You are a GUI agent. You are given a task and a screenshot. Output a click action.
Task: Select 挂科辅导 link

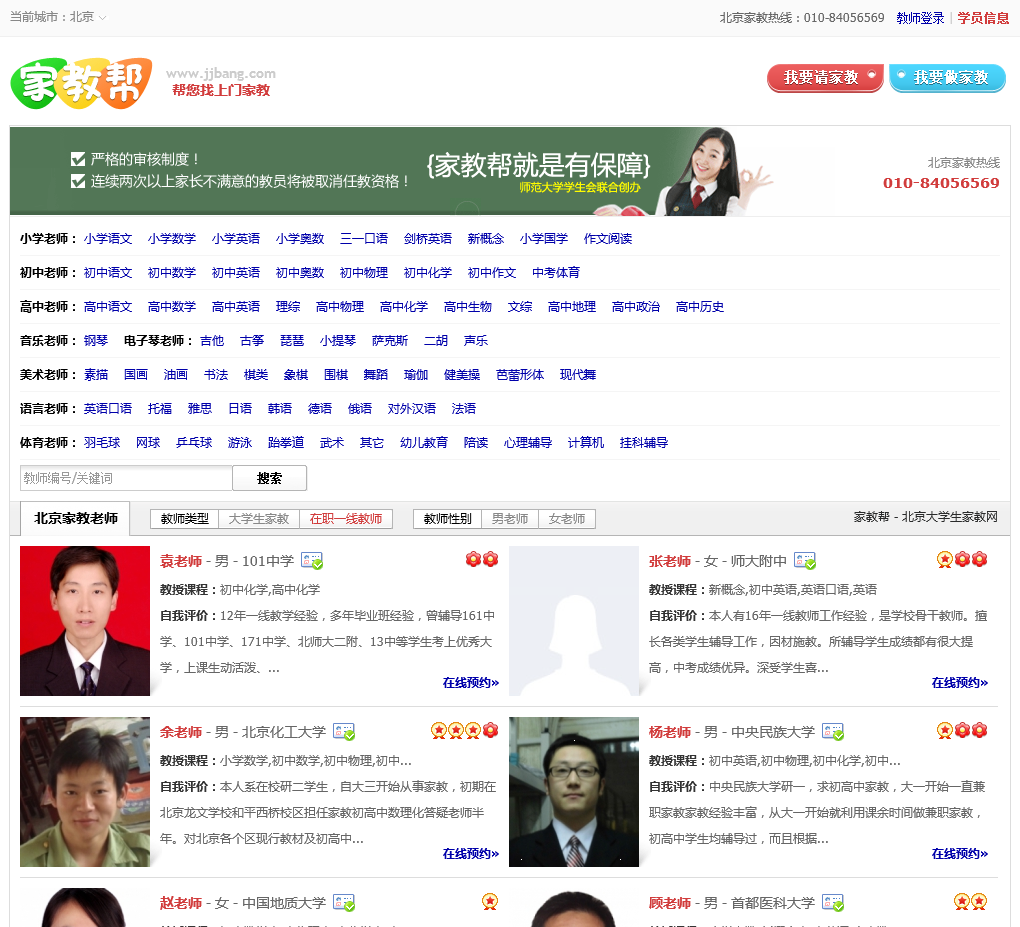click(x=644, y=442)
